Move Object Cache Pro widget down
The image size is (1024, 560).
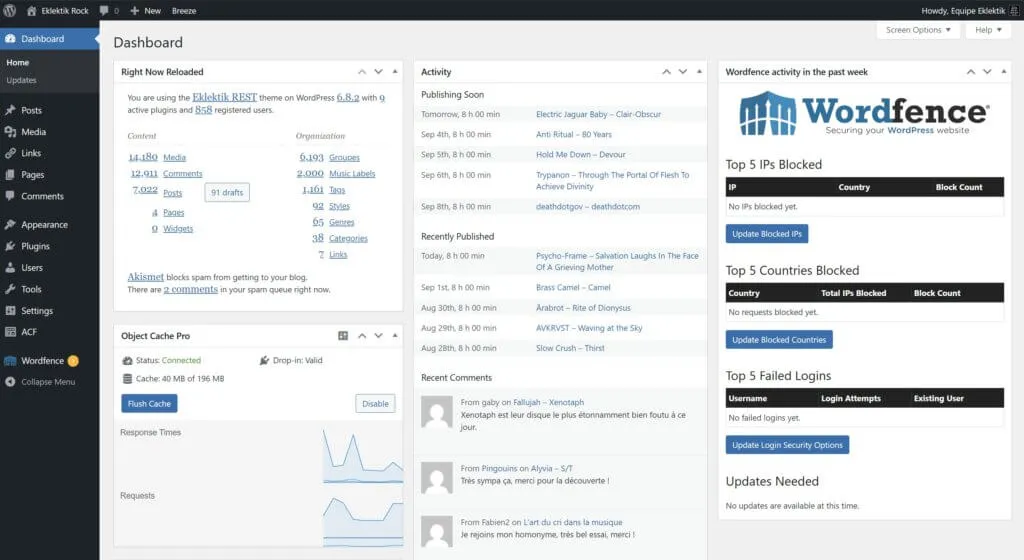pyautogui.click(x=378, y=335)
